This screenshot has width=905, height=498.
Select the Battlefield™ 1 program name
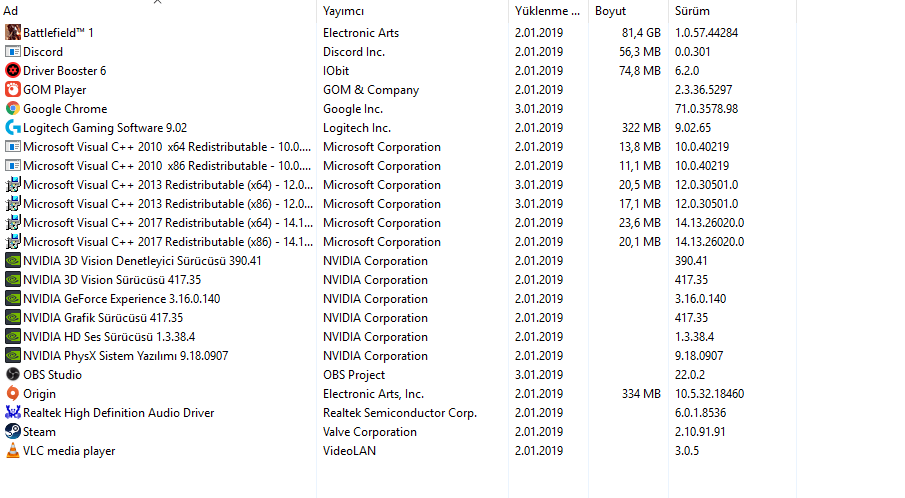(58, 33)
